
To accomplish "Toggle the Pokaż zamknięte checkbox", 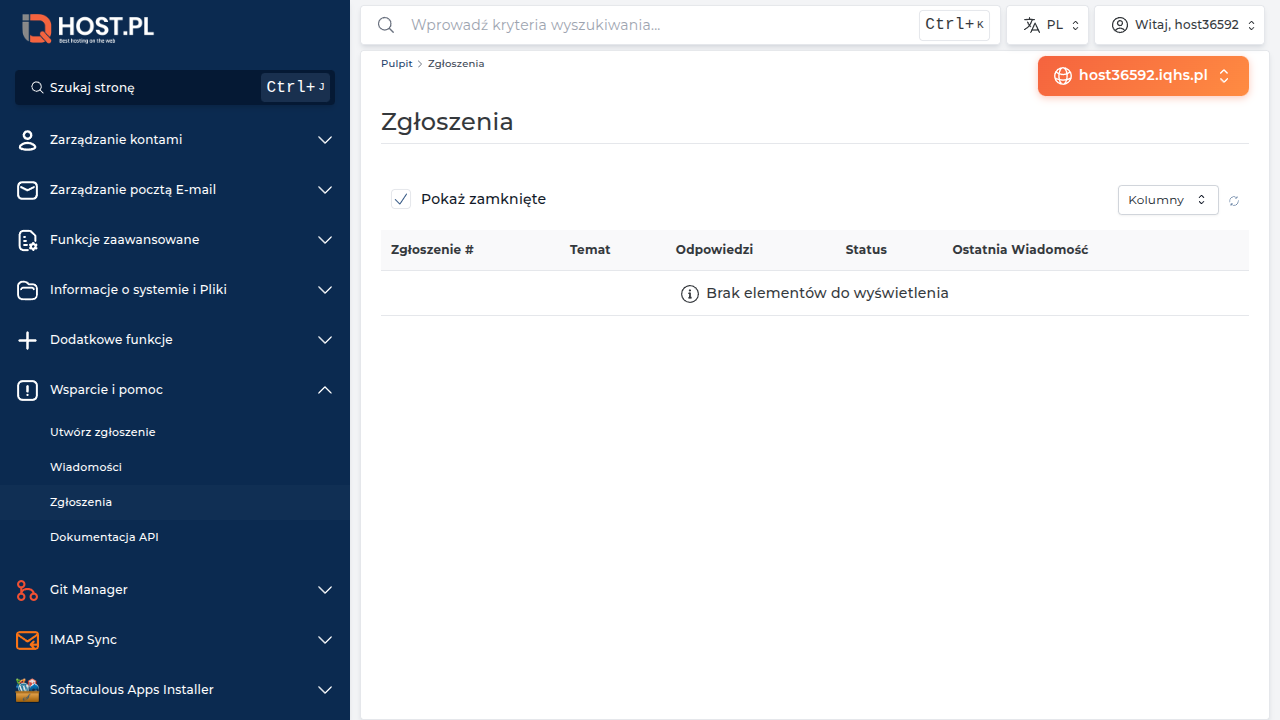I will 401,199.
